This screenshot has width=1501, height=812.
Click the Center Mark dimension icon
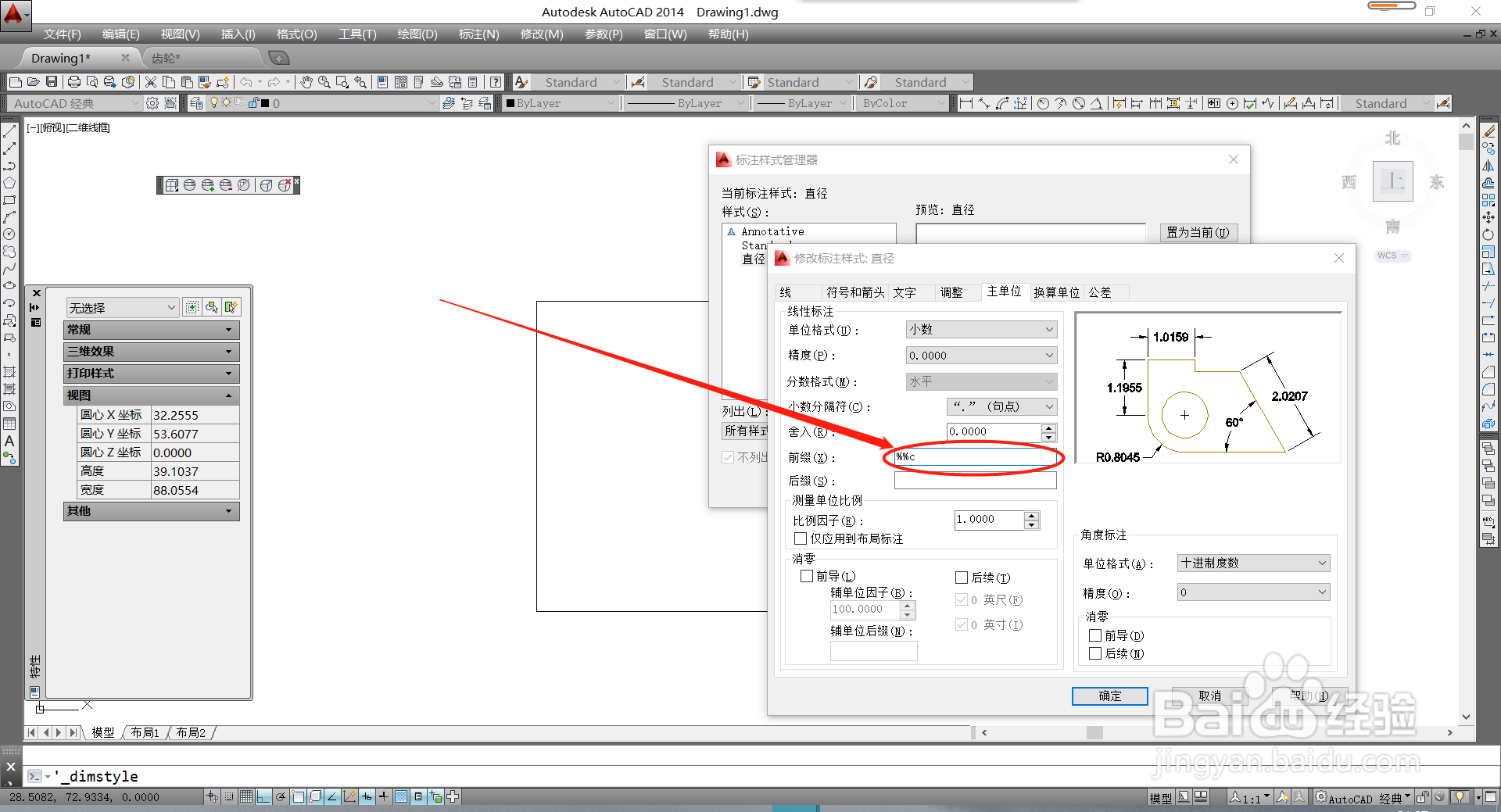pyautogui.click(x=1232, y=103)
